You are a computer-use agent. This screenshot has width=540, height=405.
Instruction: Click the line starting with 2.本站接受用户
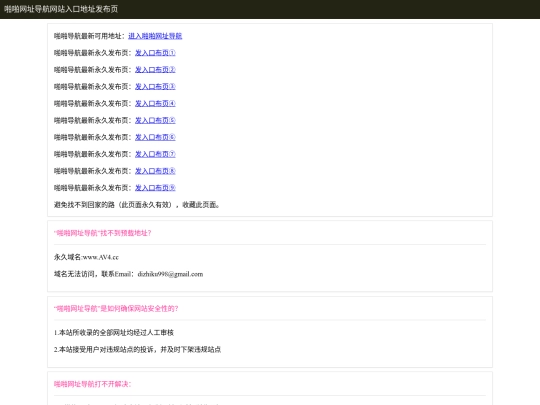pos(137,349)
